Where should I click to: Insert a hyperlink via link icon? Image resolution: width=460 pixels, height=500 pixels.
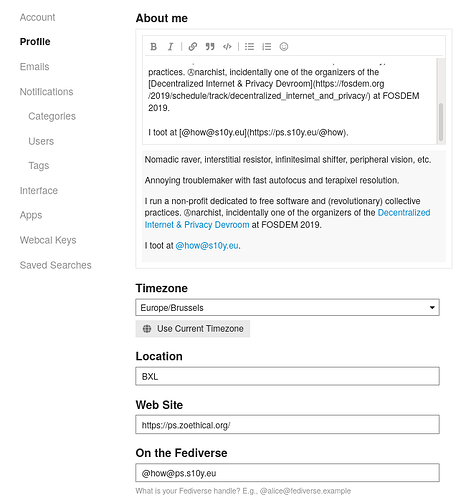tap(193, 47)
